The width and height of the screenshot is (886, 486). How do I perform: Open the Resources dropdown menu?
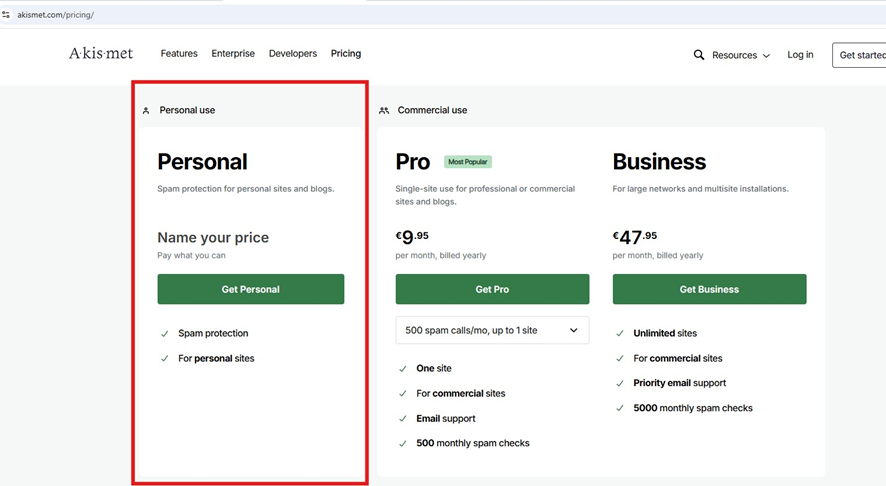click(741, 55)
